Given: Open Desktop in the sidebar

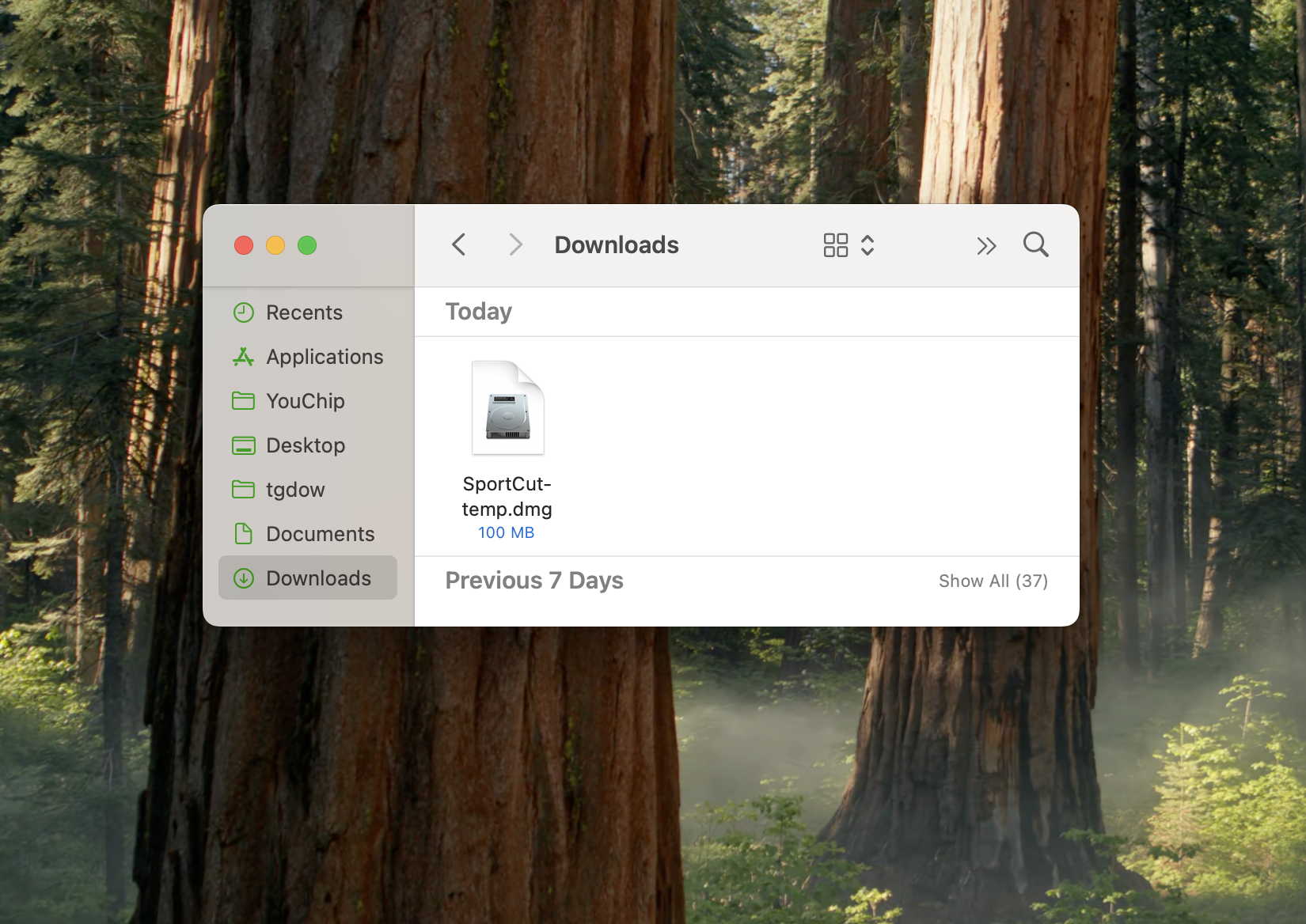Looking at the screenshot, I should point(308,445).
